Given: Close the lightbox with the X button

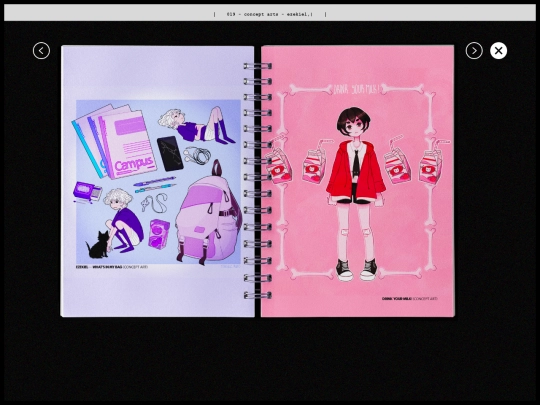Looking at the screenshot, I should tap(498, 51).
